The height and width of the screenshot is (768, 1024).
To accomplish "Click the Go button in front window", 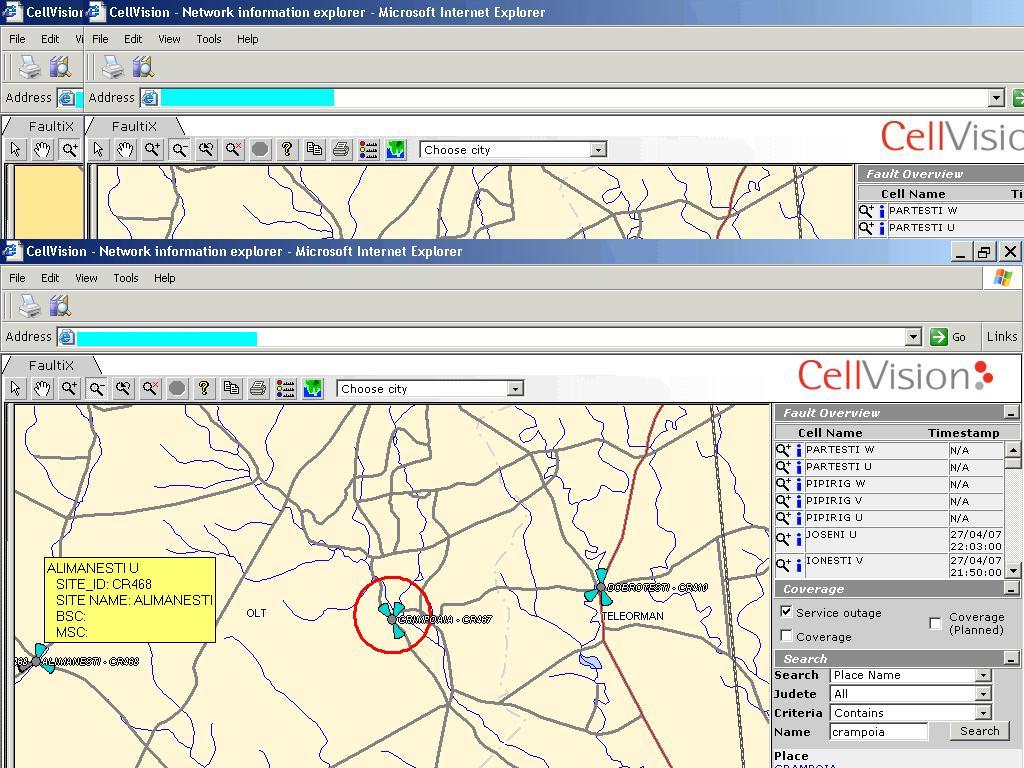I will pos(948,337).
